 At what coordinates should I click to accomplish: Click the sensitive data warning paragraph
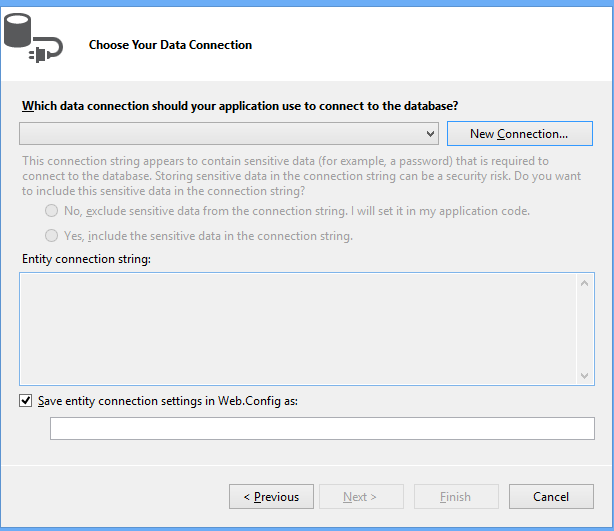coord(285,175)
